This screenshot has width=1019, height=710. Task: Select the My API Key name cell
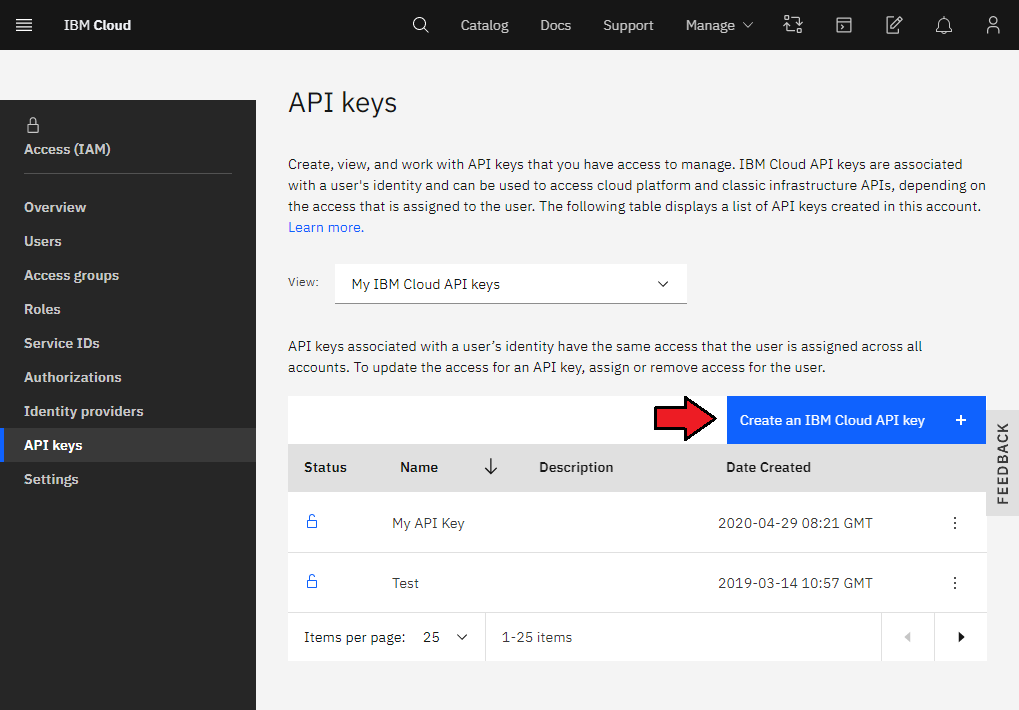pos(428,523)
